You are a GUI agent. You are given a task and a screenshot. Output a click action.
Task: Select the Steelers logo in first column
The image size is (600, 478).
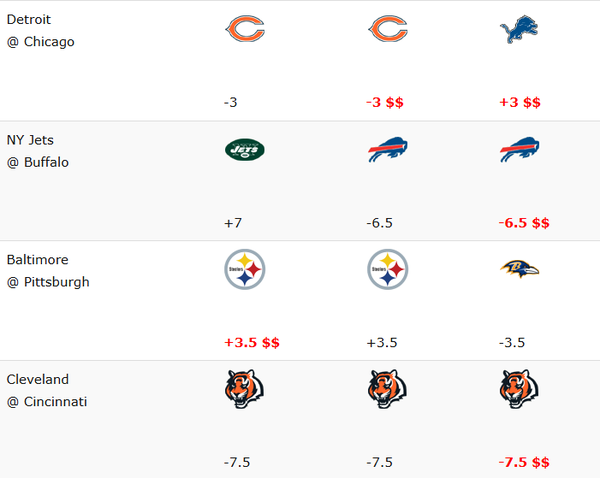click(244, 269)
